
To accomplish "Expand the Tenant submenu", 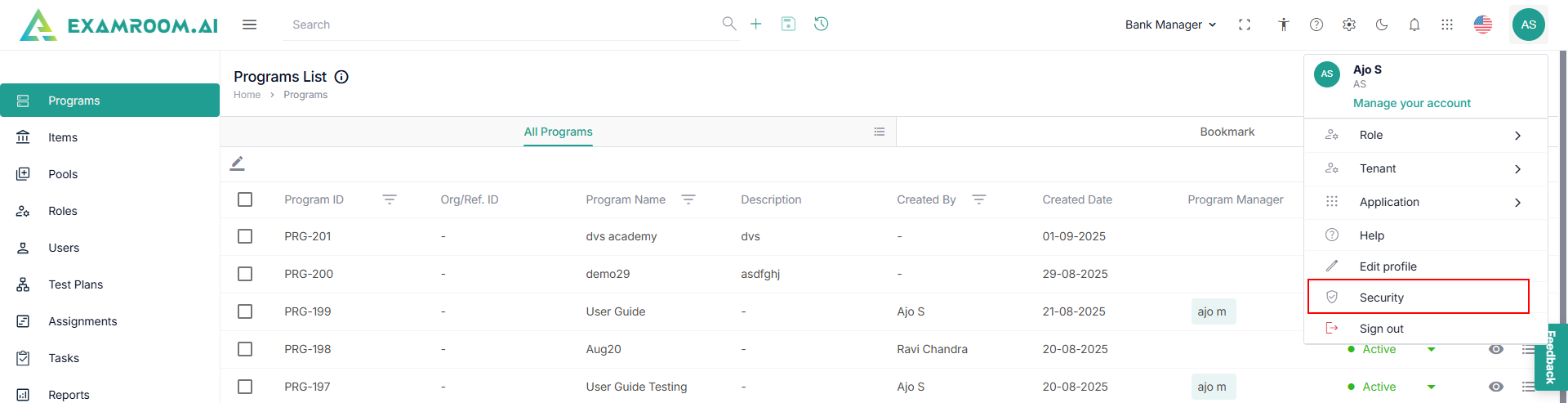I will (1425, 168).
